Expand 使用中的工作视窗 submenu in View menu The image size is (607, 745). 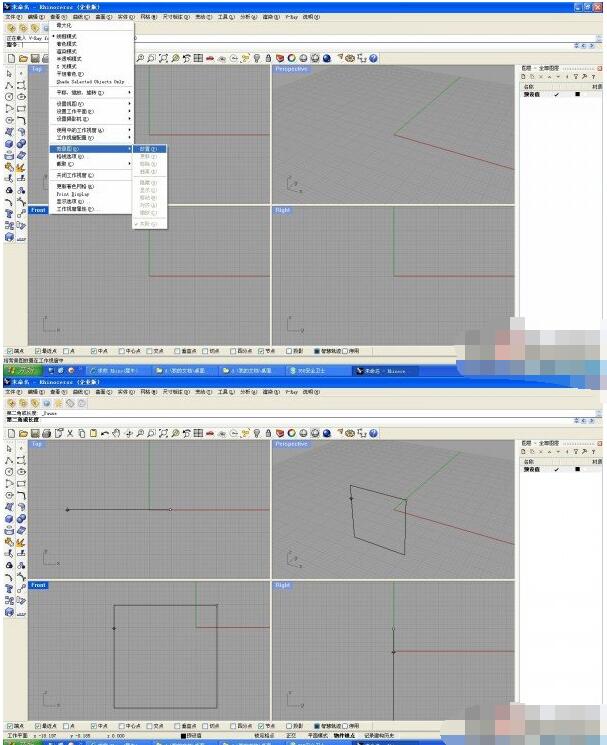tap(92, 130)
